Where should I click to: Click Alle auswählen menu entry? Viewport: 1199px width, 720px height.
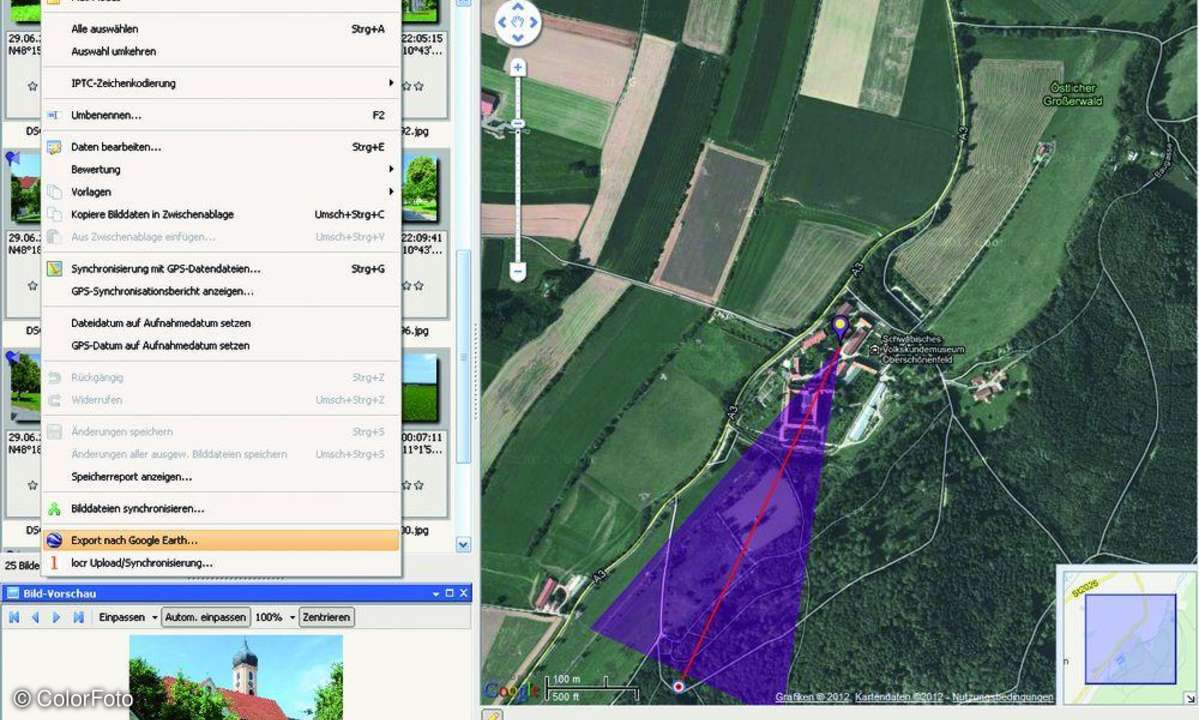pos(221,29)
